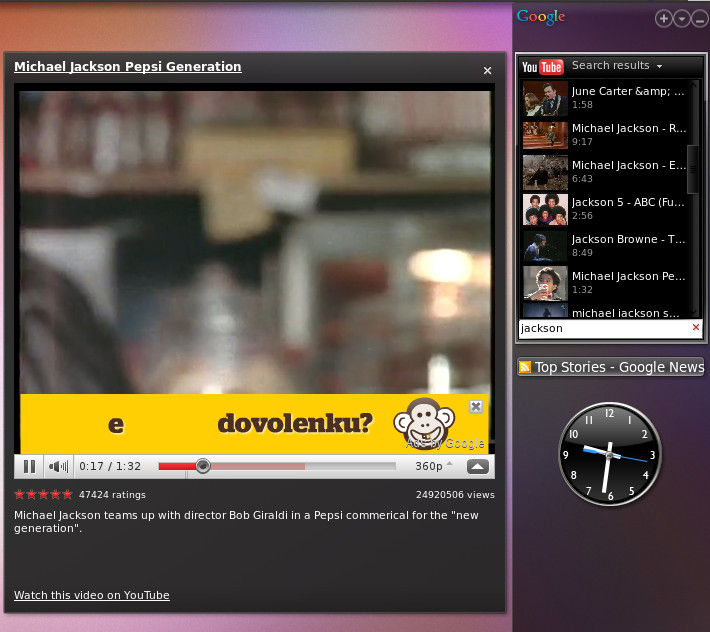Click the video progress slider knob
Image resolution: width=710 pixels, height=632 pixels.
[x=203, y=466]
